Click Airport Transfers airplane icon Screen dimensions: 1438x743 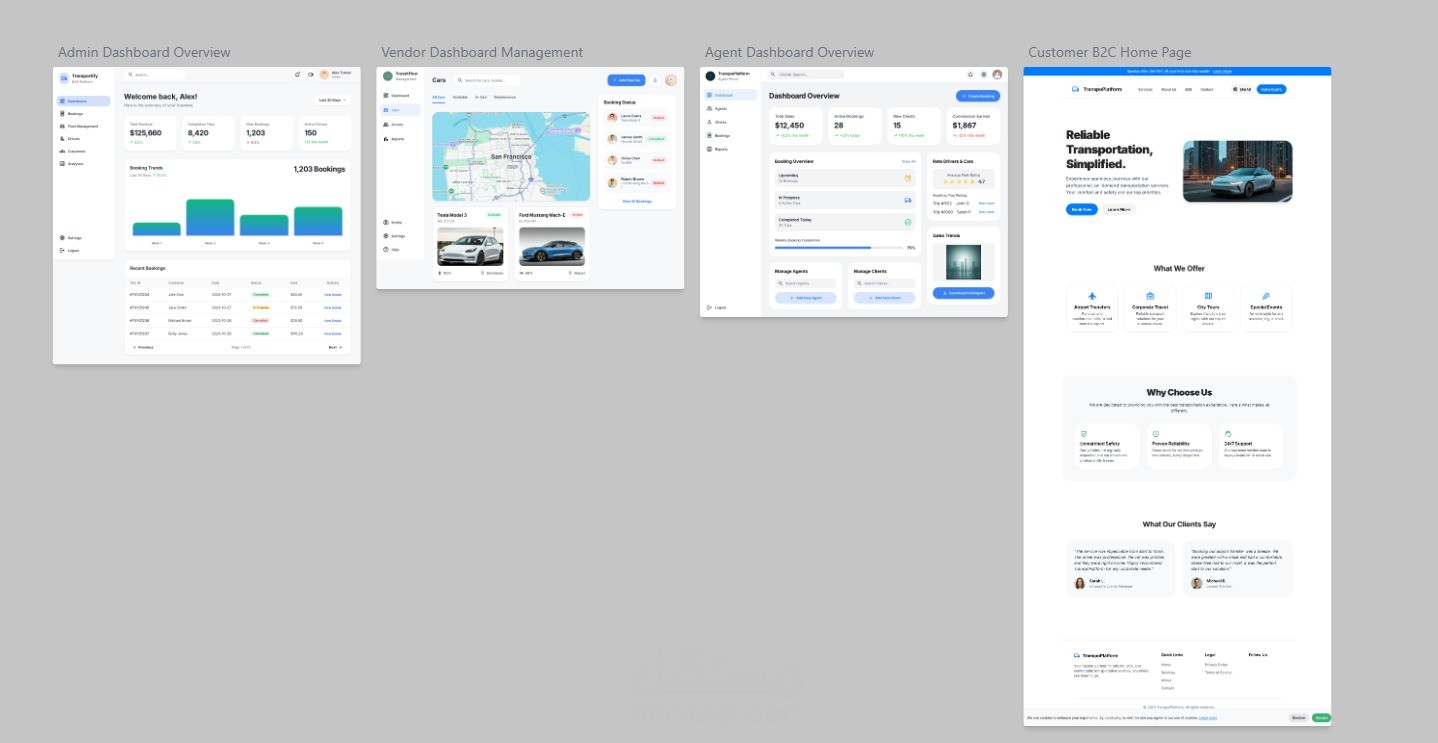tap(1092, 296)
